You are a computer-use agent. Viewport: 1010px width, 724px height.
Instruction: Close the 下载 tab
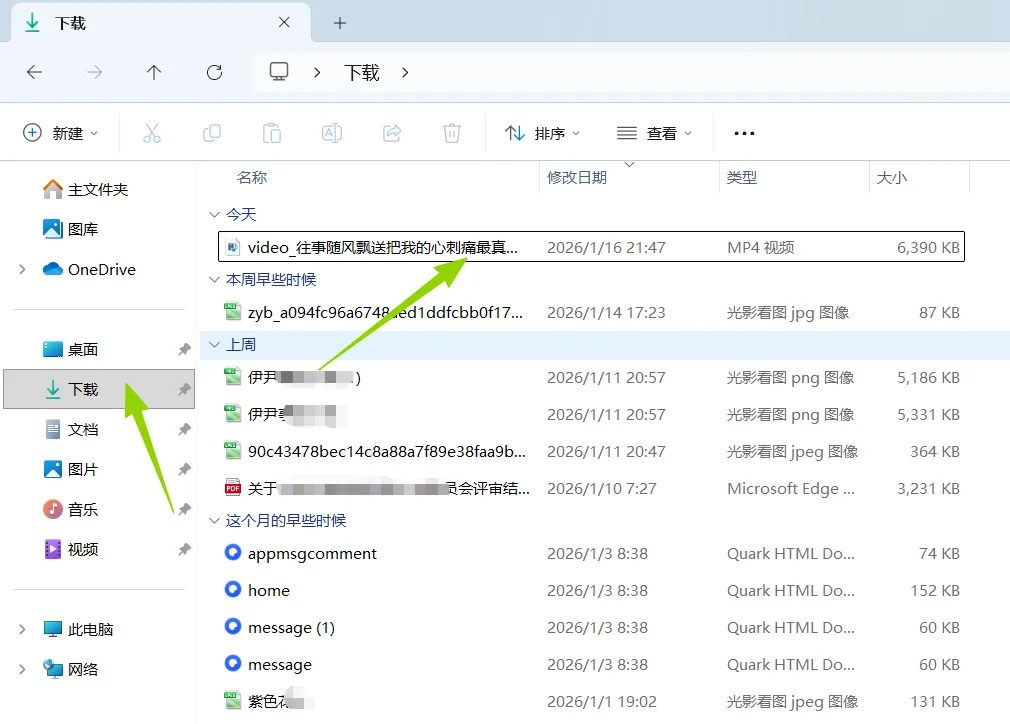[x=284, y=23]
